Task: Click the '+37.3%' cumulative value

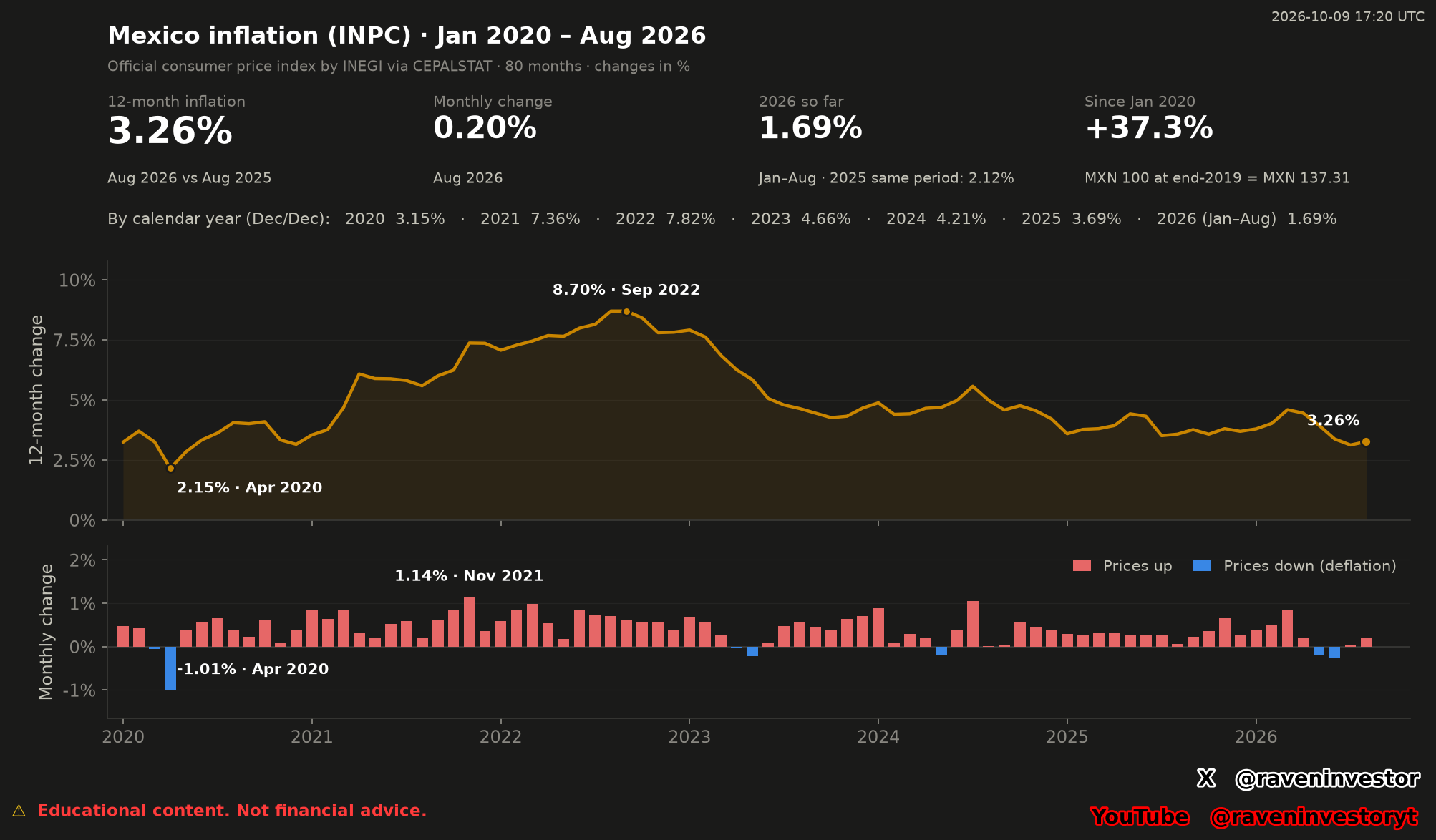Action: 1149,129
